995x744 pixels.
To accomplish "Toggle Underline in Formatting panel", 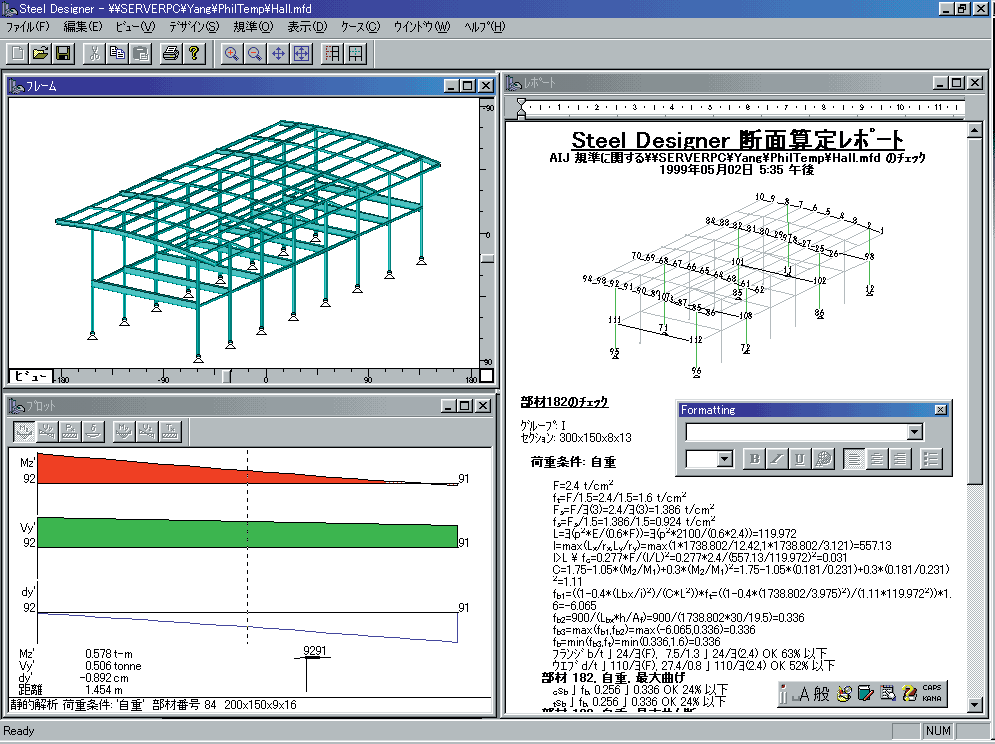I will [x=800, y=458].
